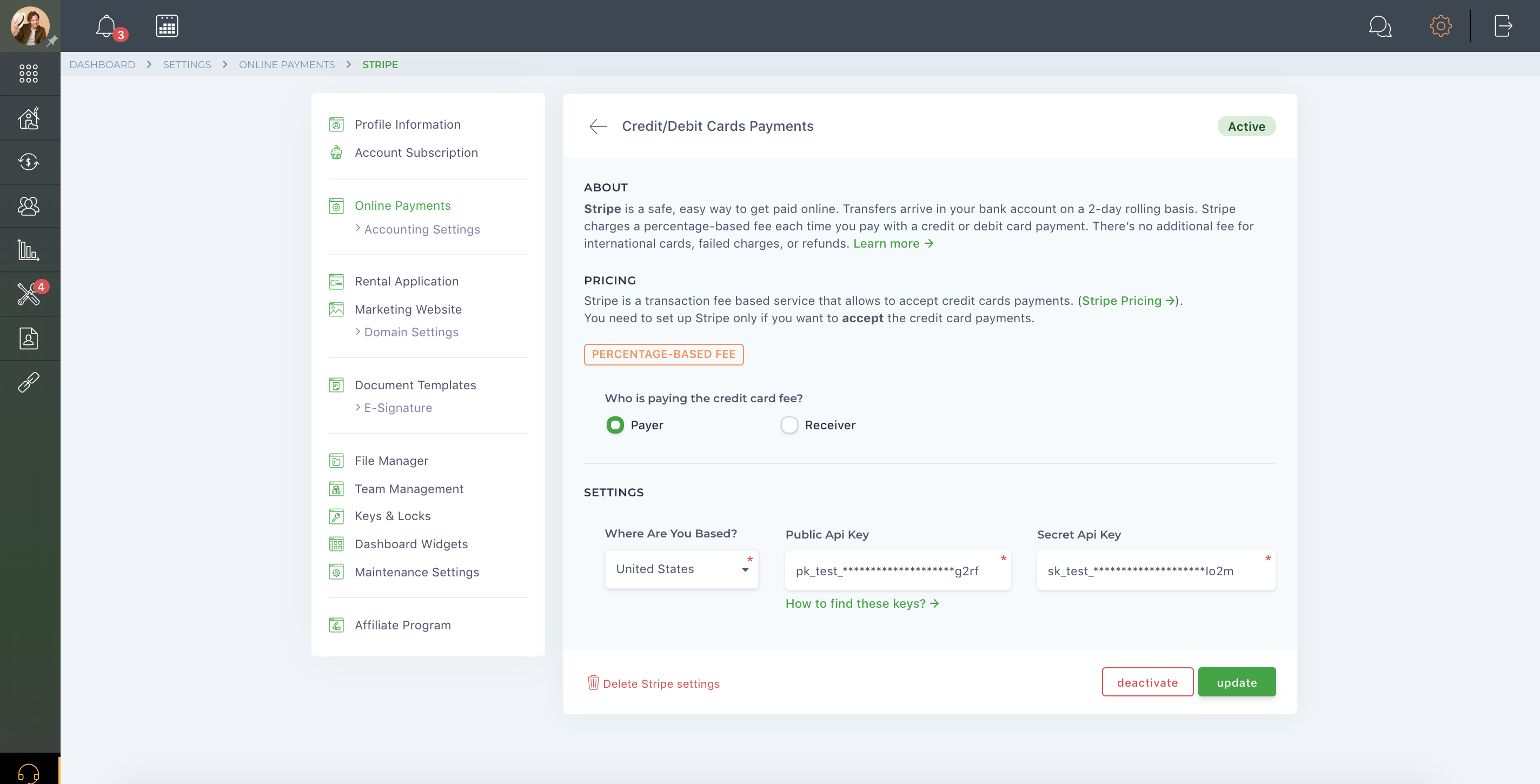This screenshot has height=784, width=1540.
Task: Click the Online Payments icon
Action: tap(336, 205)
